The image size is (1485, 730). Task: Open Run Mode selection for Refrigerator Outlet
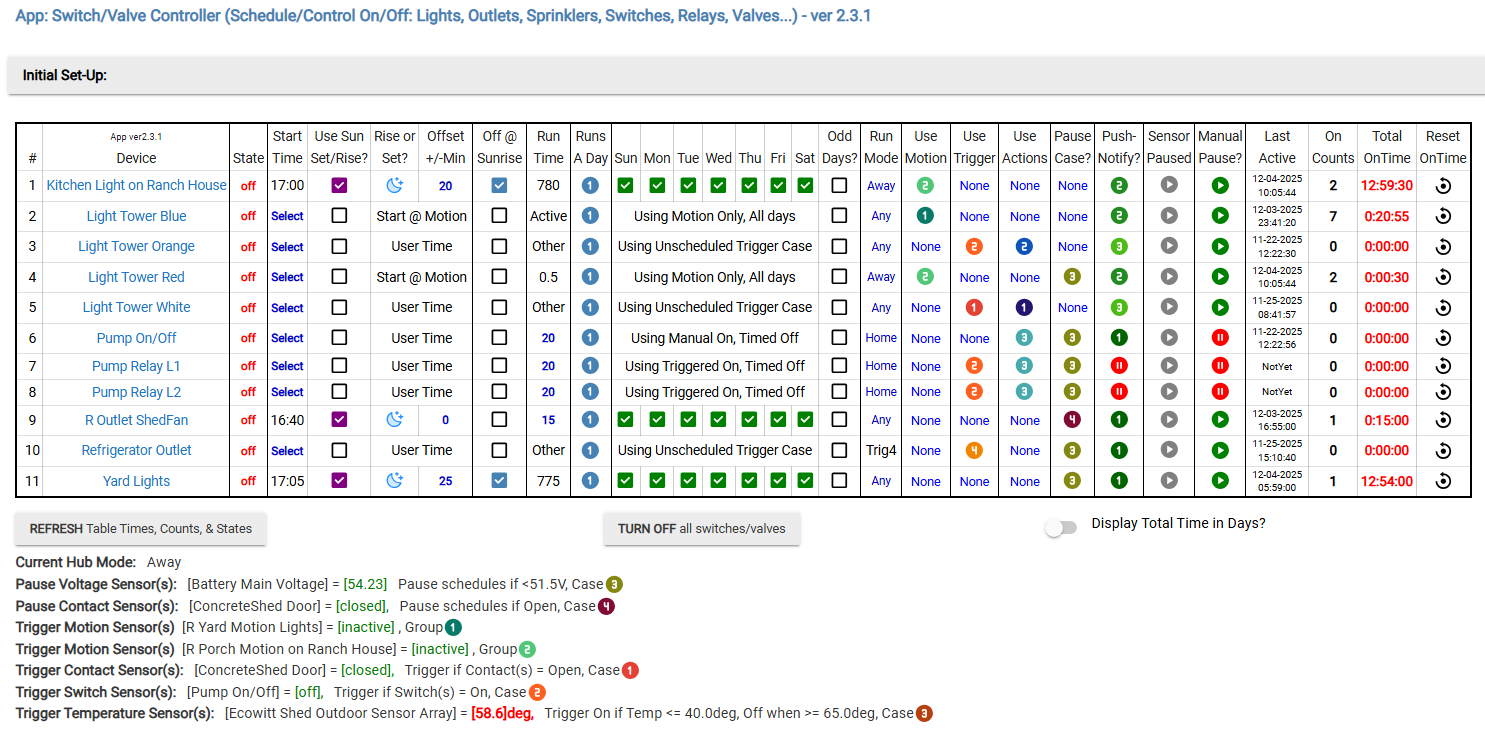880,451
